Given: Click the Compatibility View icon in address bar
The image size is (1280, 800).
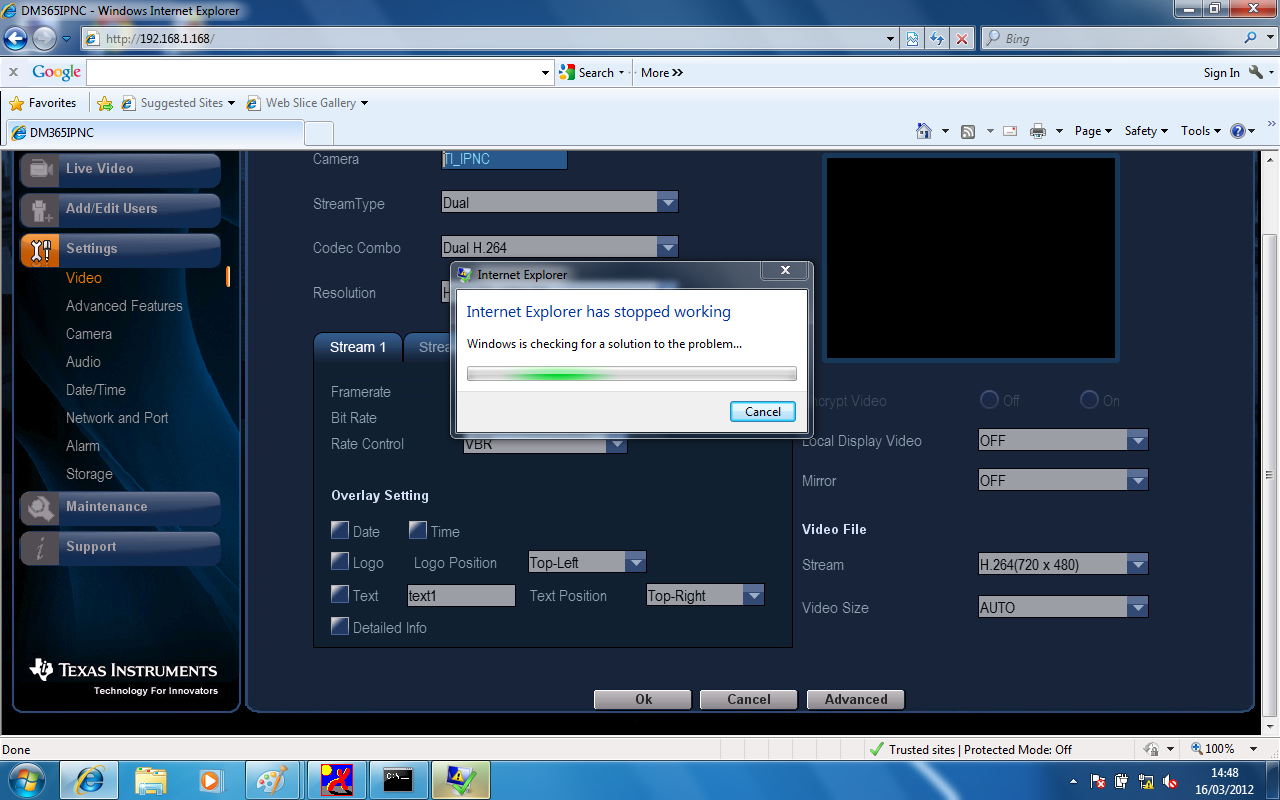Looking at the screenshot, I should click(913, 39).
